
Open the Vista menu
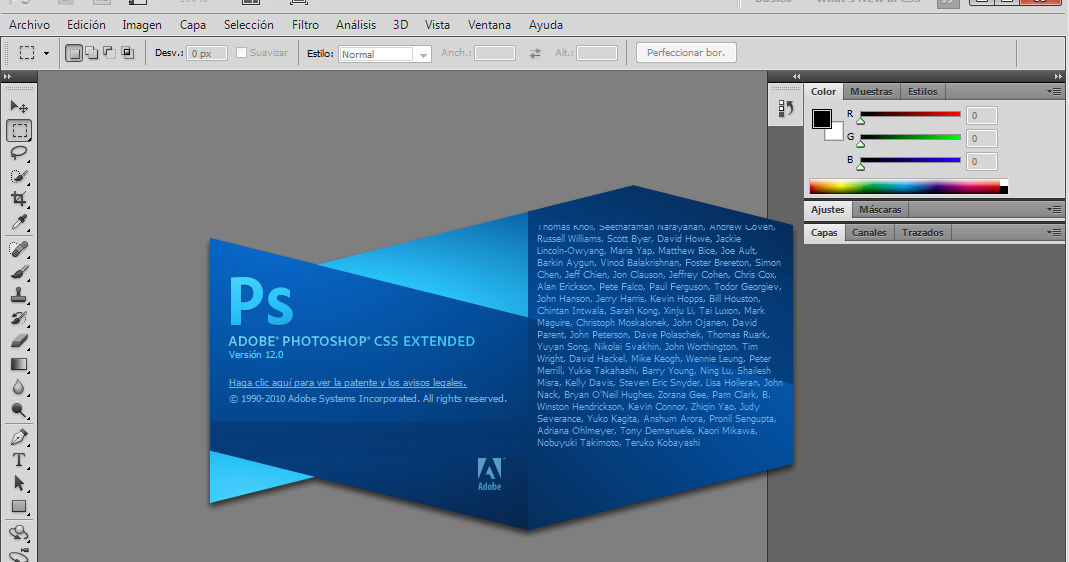point(437,25)
